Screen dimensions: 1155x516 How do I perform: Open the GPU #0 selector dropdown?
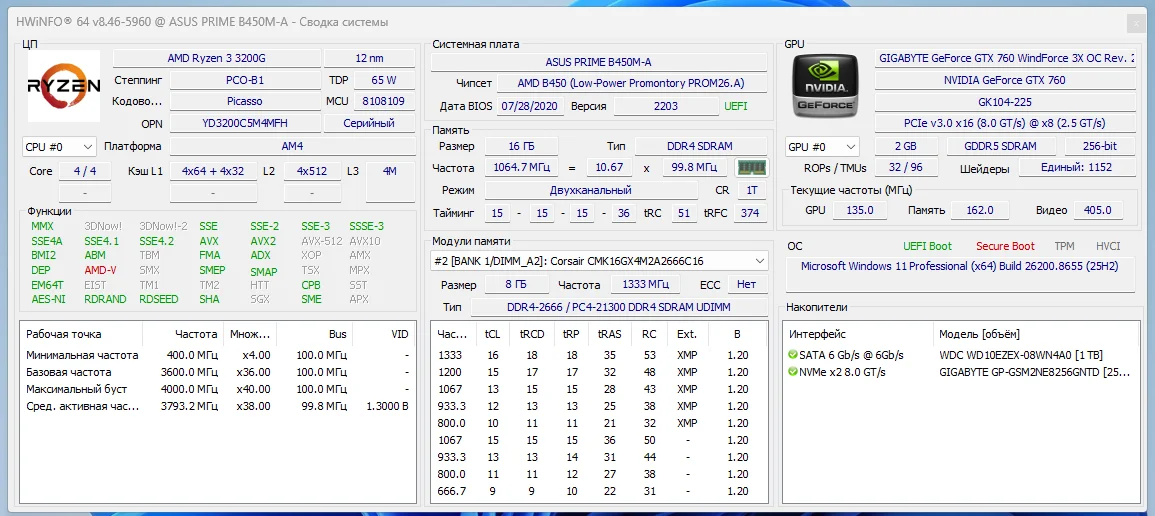click(822, 146)
